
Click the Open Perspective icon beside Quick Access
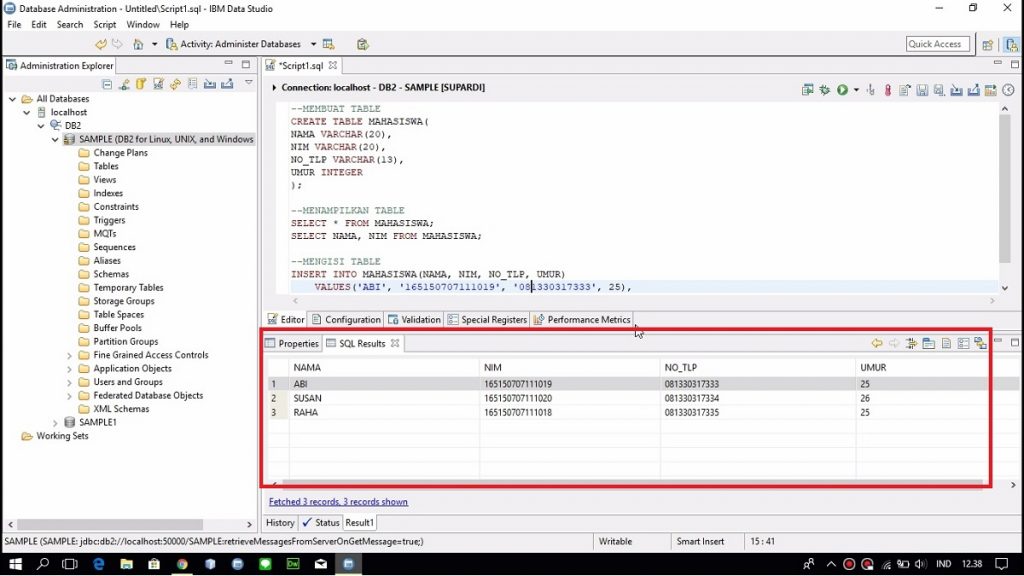coord(988,45)
